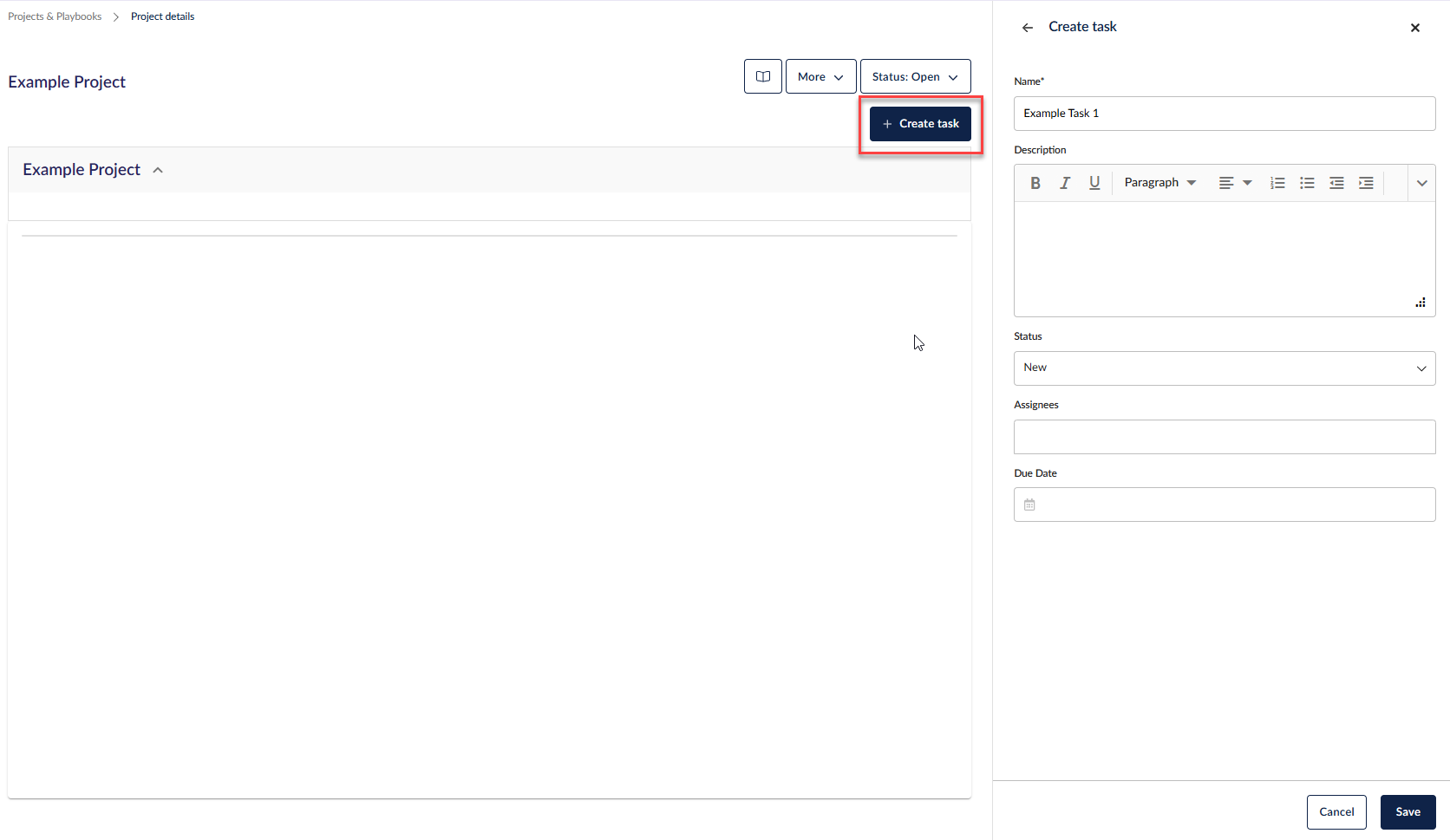This screenshot has height=840, width=1450.
Task: Open the Paragraph style dropdown
Action: [x=1159, y=183]
